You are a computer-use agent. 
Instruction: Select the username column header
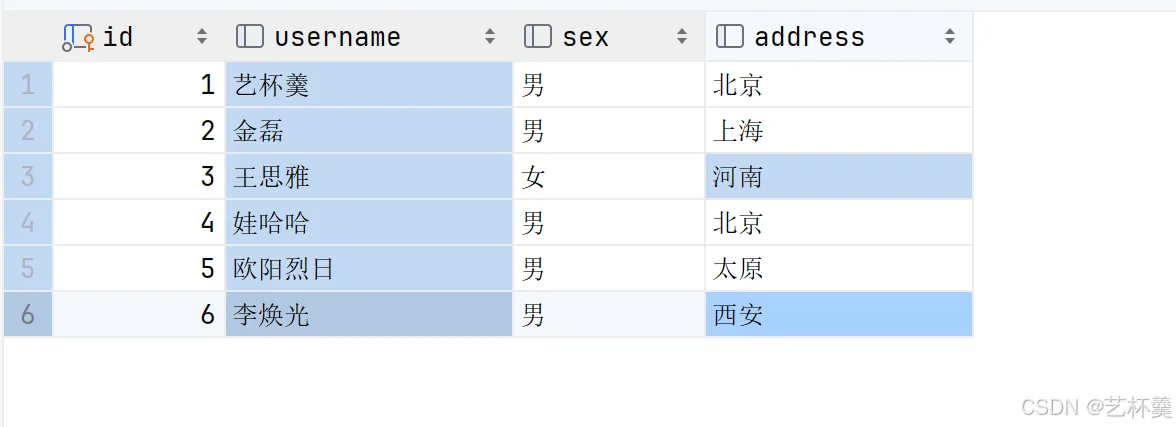369,36
